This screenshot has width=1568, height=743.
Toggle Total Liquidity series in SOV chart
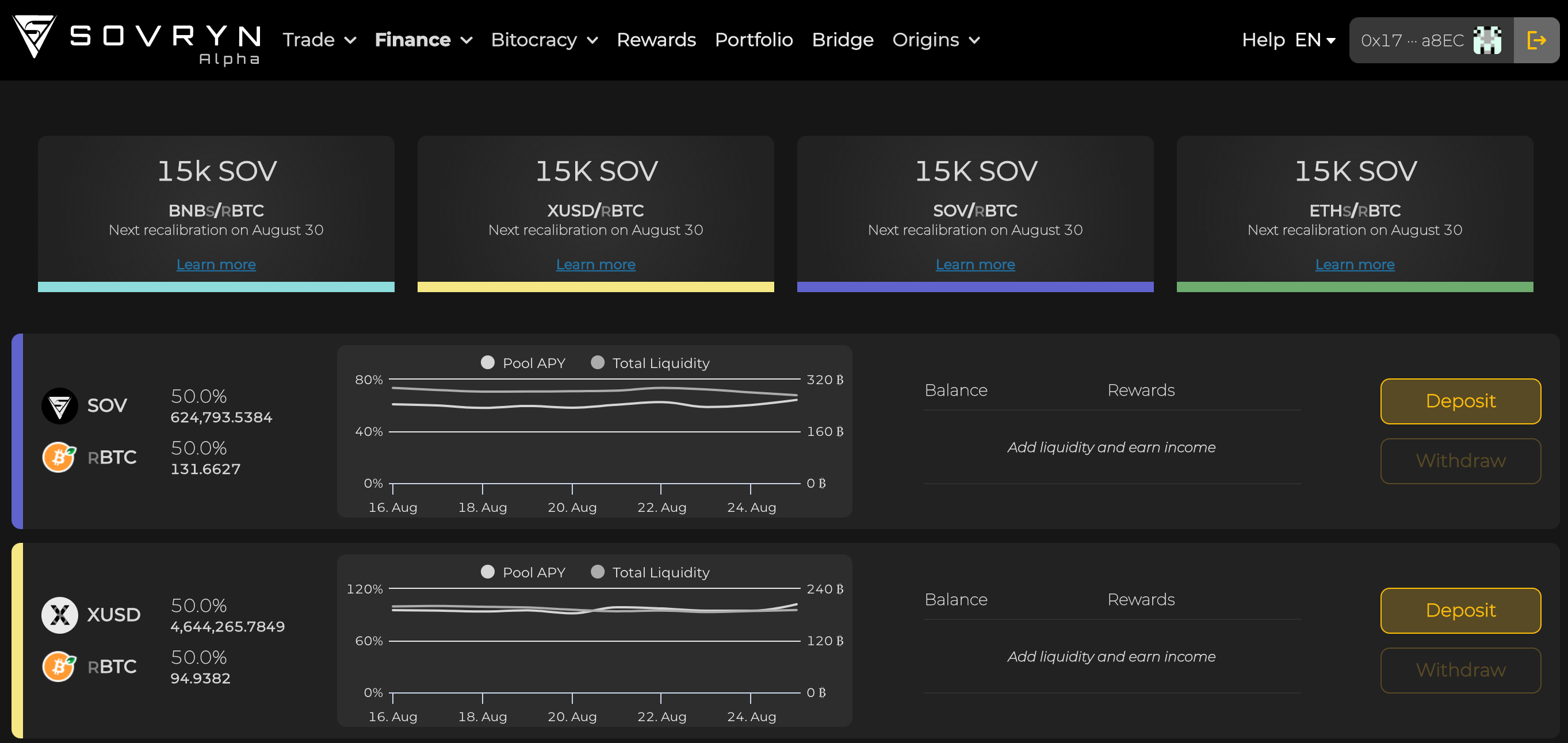(x=650, y=363)
